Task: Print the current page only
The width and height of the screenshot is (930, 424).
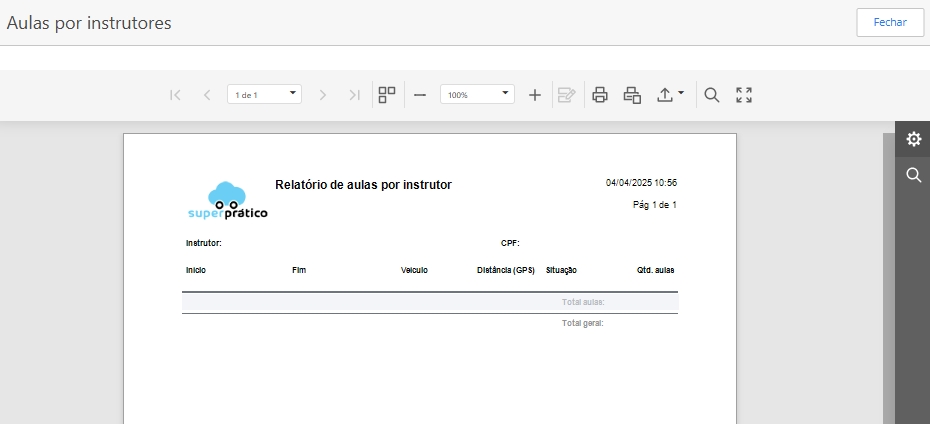Action: coord(632,95)
